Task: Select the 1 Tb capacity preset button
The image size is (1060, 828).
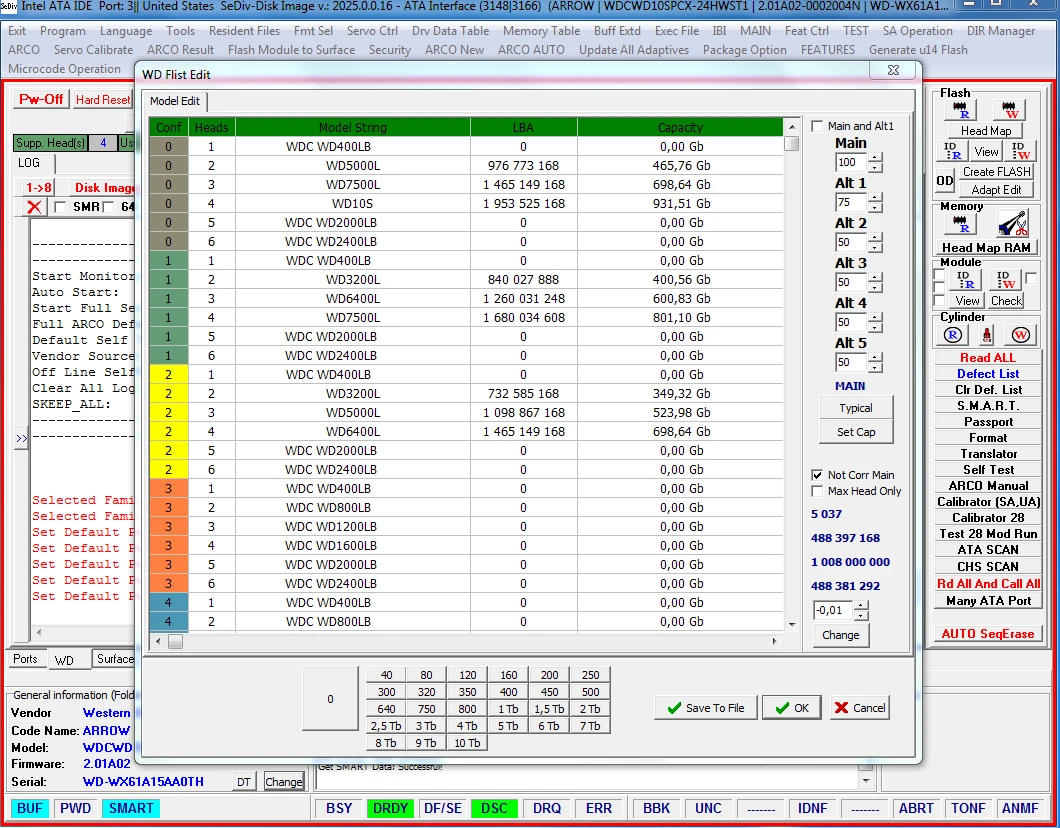Action: (x=508, y=709)
